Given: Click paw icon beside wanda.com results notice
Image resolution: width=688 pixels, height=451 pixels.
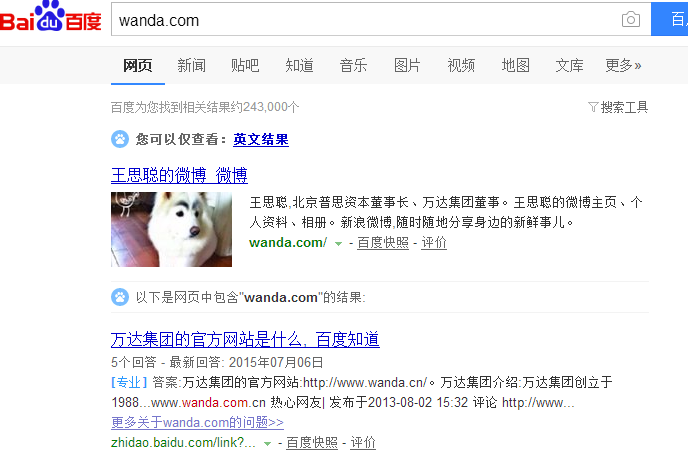Looking at the screenshot, I should [120, 297].
